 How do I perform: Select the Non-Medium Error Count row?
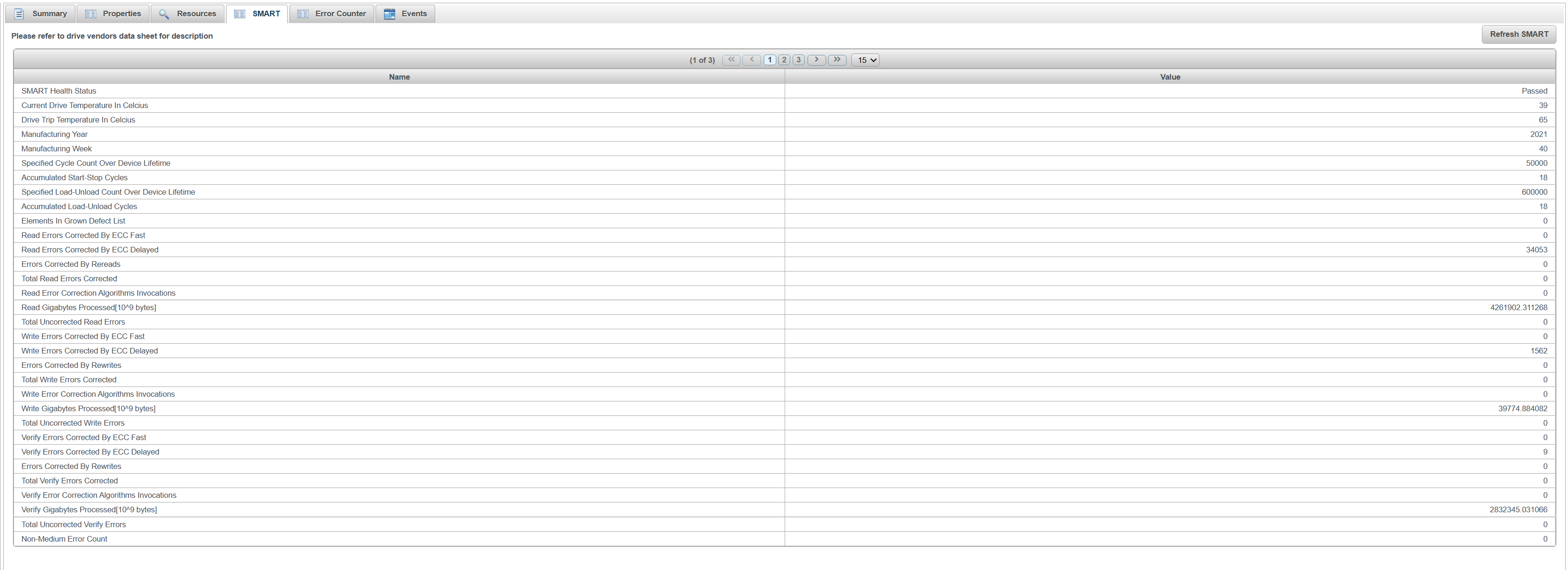click(64, 539)
